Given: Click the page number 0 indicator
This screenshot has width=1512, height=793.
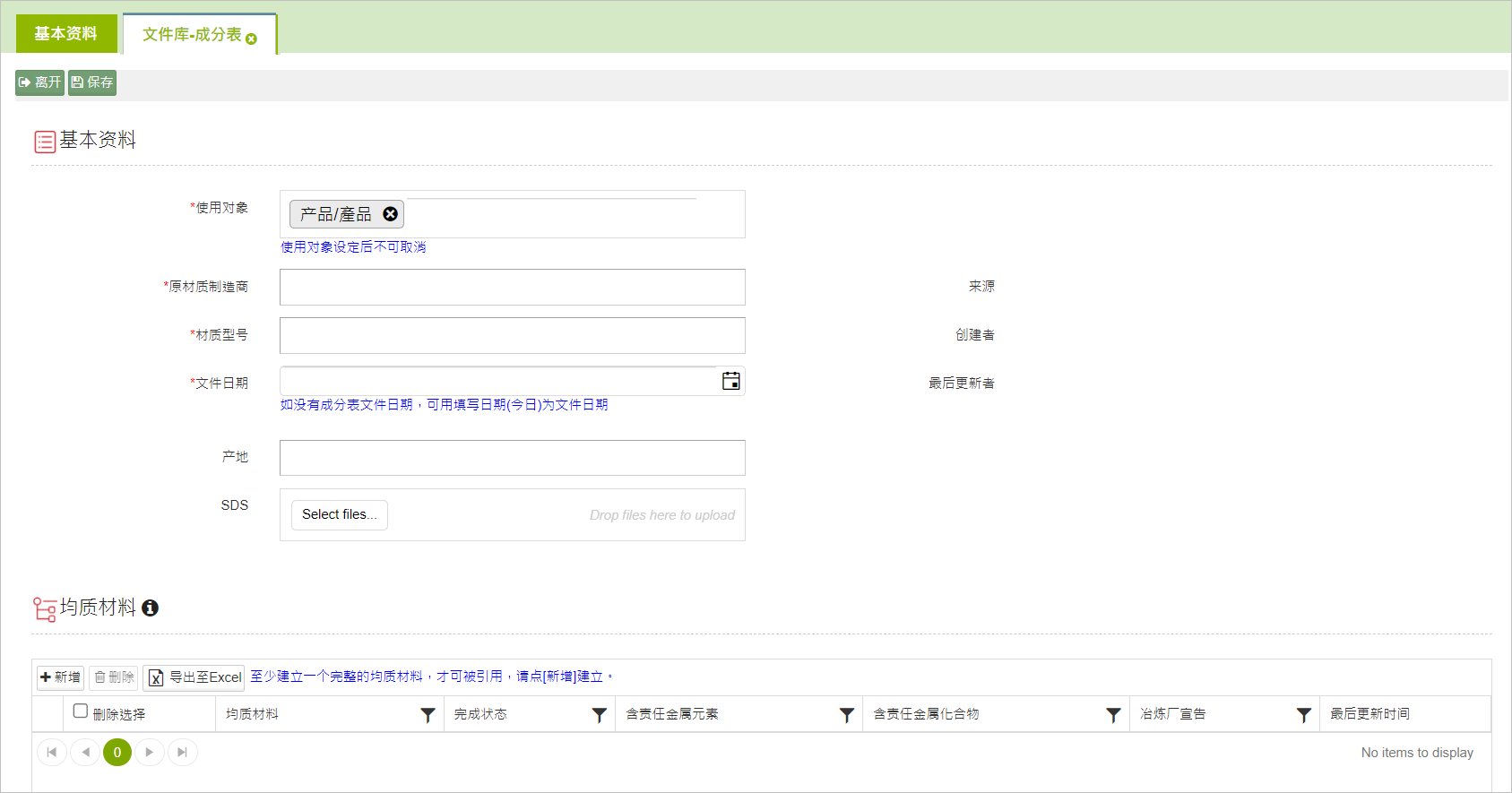Looking at the screenshot, I should [x=117, y=753].
